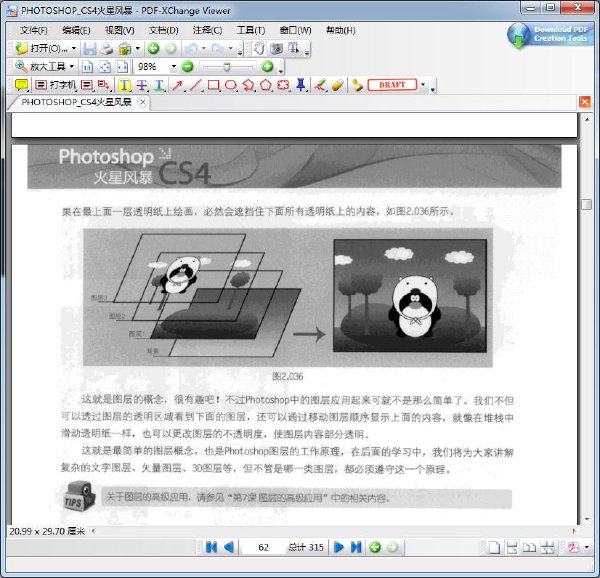Open the undo history dropdown arrow
The height and width of the screenshot is (578, 600).
tap(204, 49)
